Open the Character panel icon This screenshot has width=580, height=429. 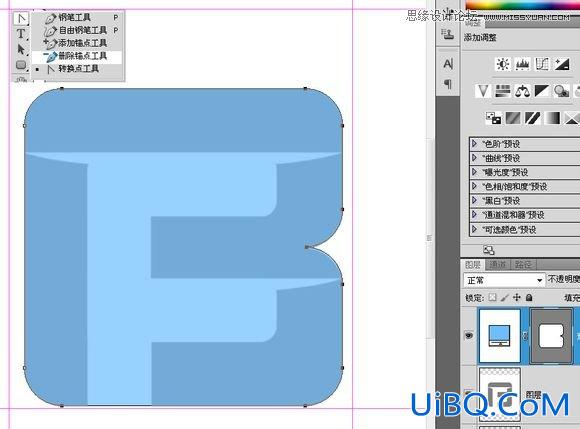click(448, 64)
